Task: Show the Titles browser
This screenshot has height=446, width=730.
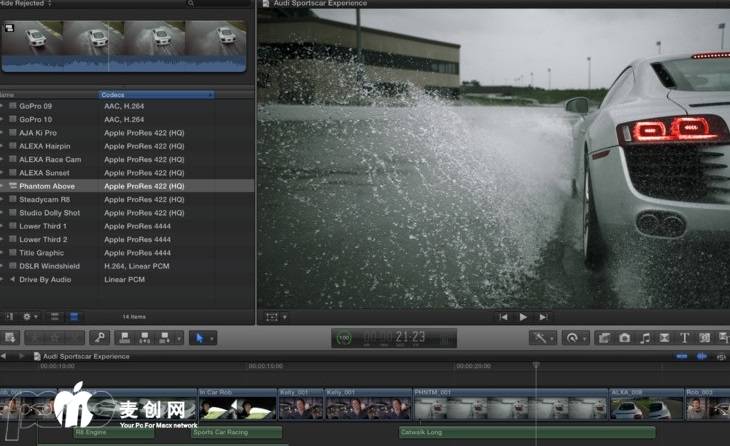Action: tap(685, 339)
